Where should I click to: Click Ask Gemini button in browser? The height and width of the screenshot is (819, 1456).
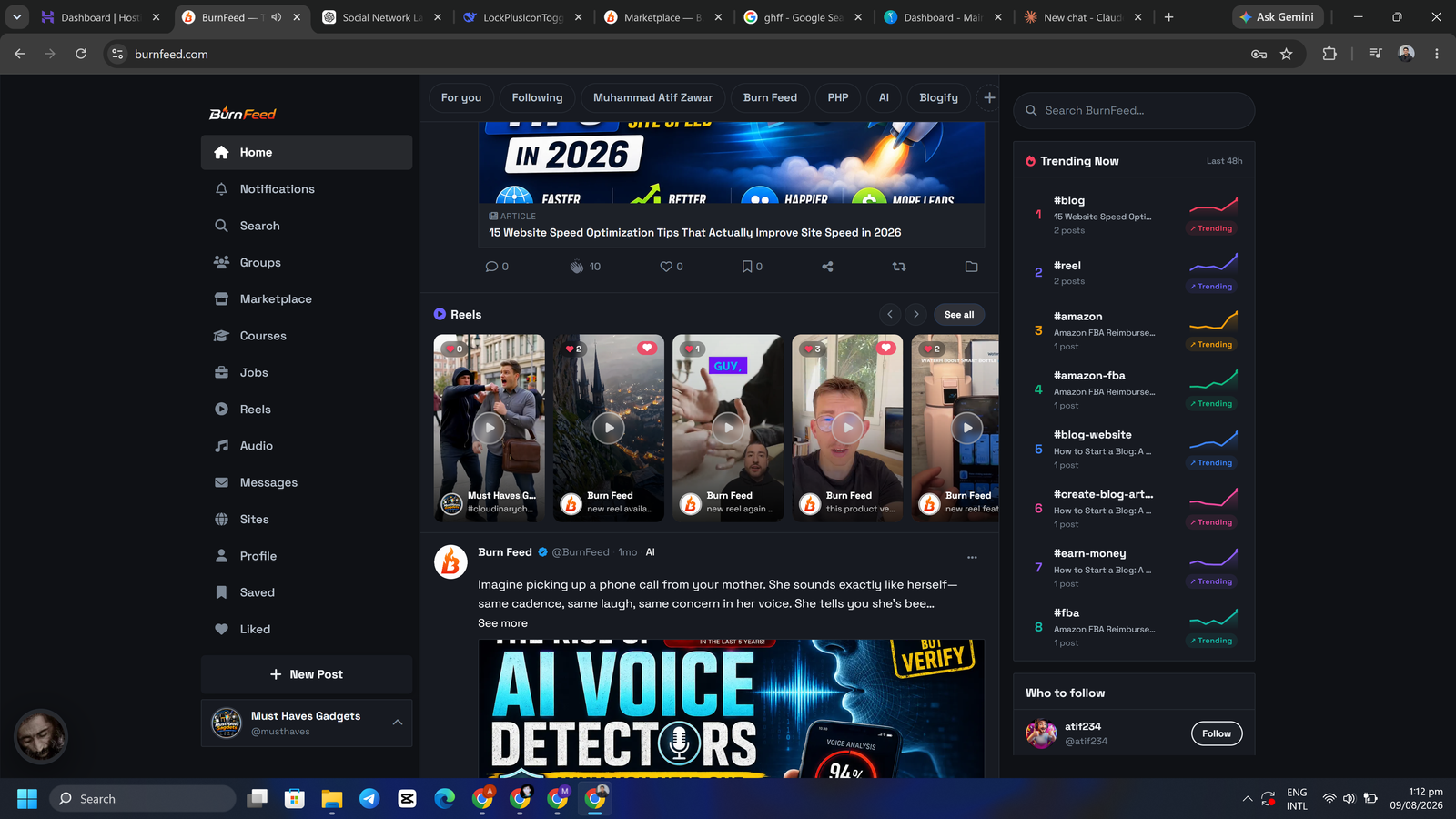1277,17
